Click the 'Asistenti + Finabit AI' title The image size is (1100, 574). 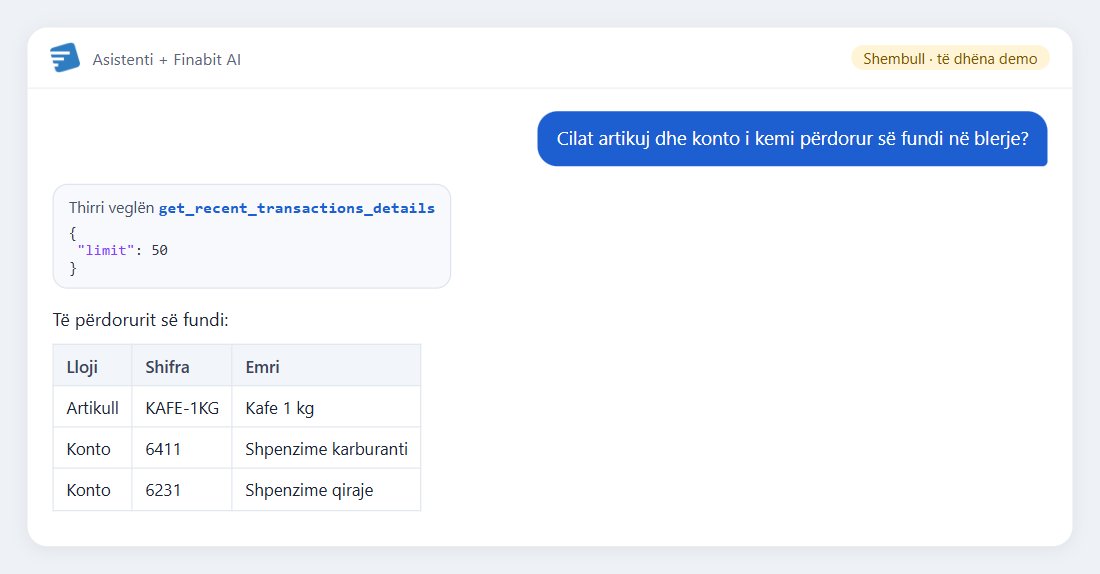pyautogui.click(x=166, y=60)
